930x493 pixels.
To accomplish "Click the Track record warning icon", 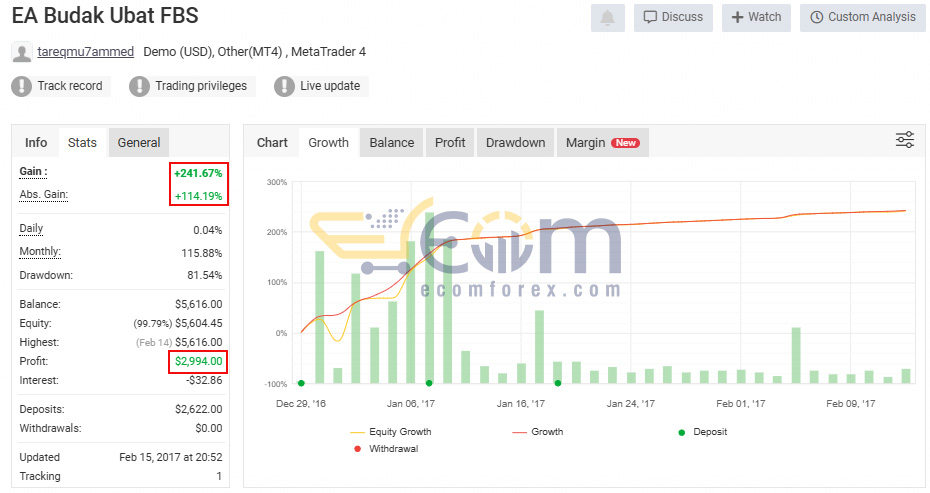I will coord(21,86).
